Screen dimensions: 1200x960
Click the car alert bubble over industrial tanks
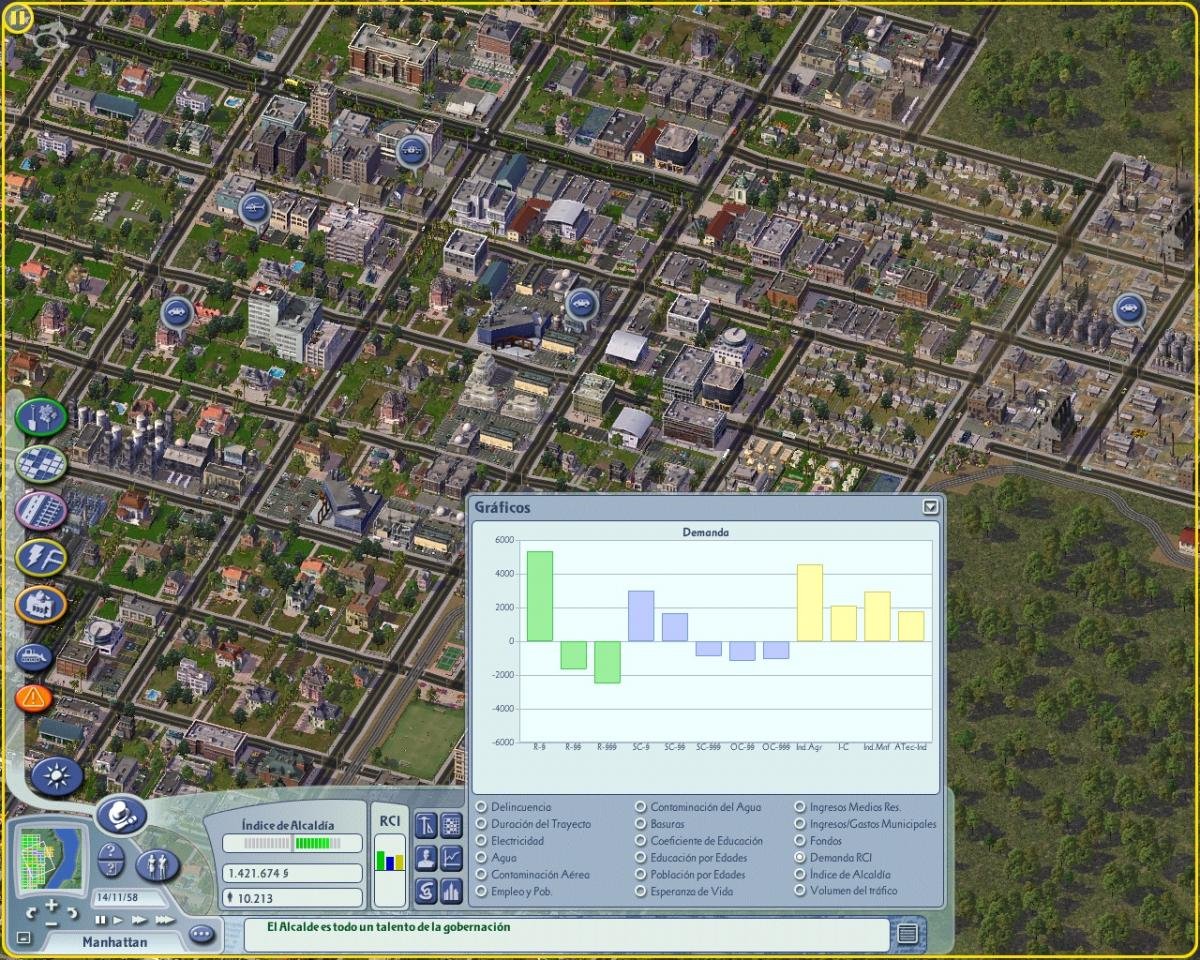[1130, 309]
